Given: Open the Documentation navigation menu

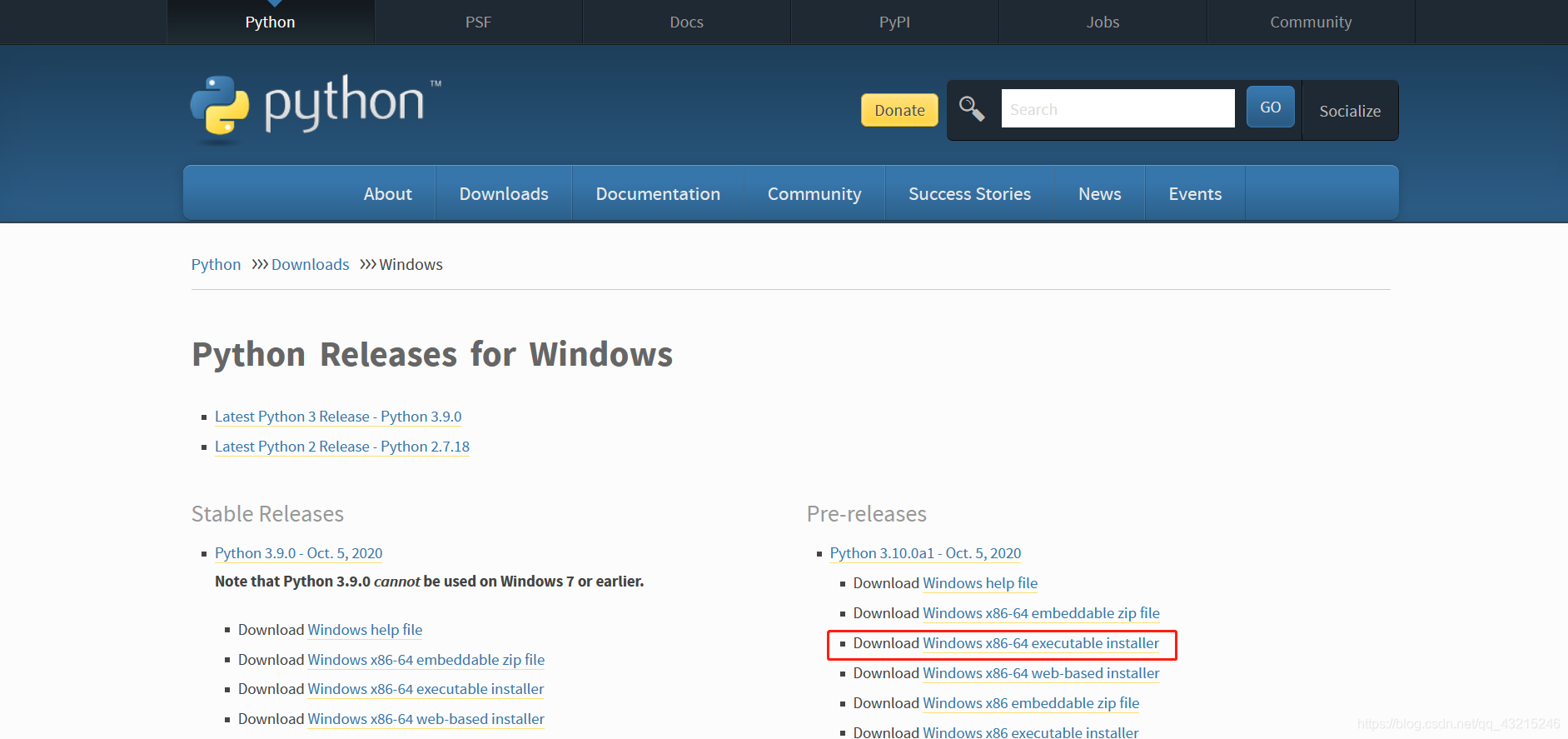Looking at the screenshot, I should [x=658, y=193].
